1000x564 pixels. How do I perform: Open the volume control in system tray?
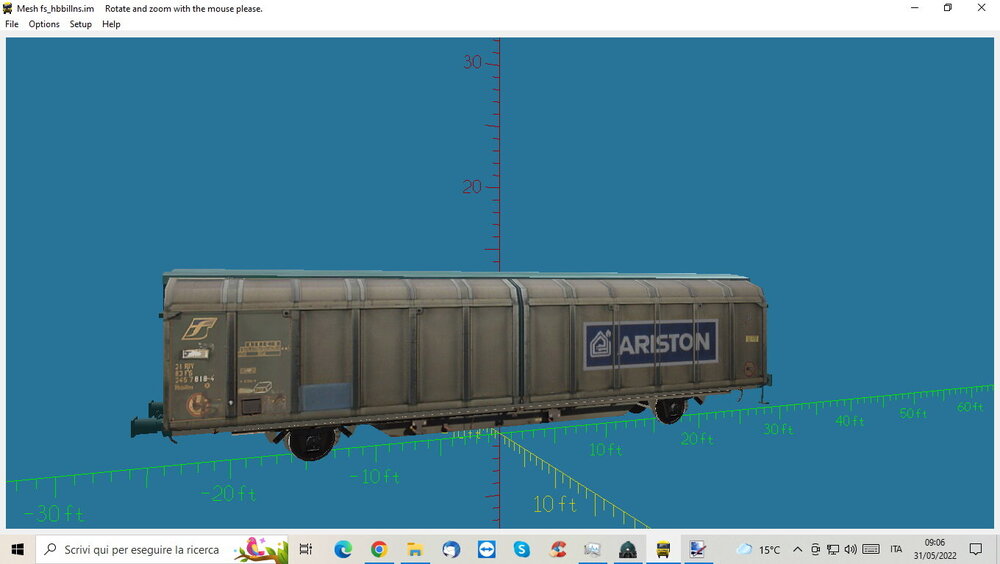pyautogui.click(x=850, y=549)
